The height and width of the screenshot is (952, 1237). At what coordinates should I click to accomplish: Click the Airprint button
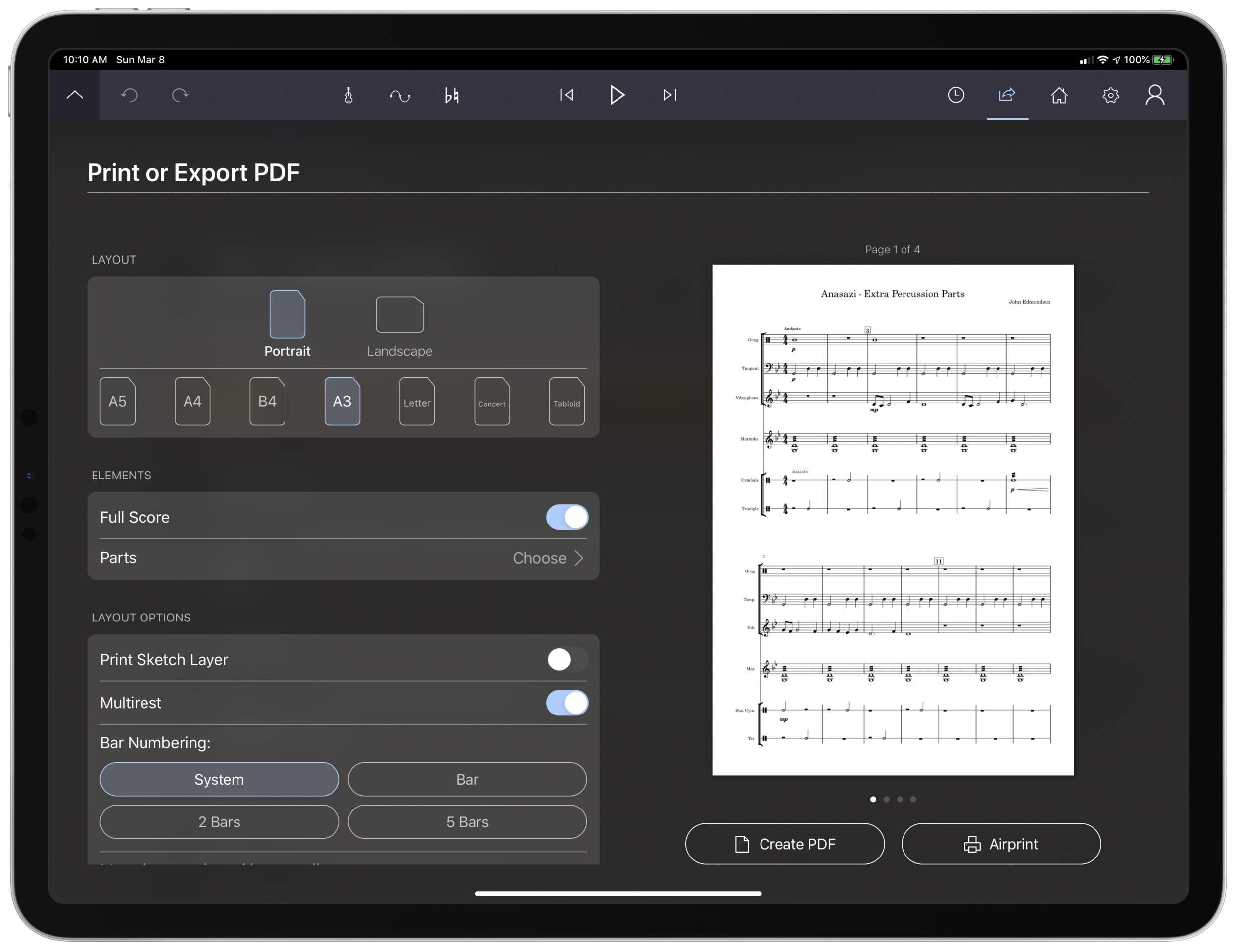click(x=1001, y=843)
